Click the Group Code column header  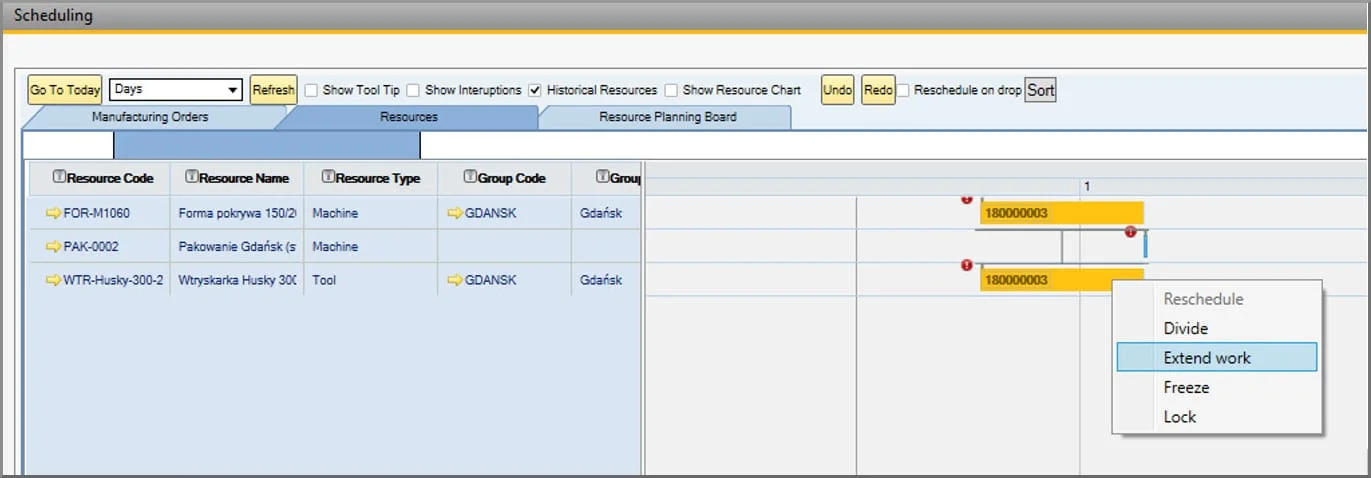(504, 178)
